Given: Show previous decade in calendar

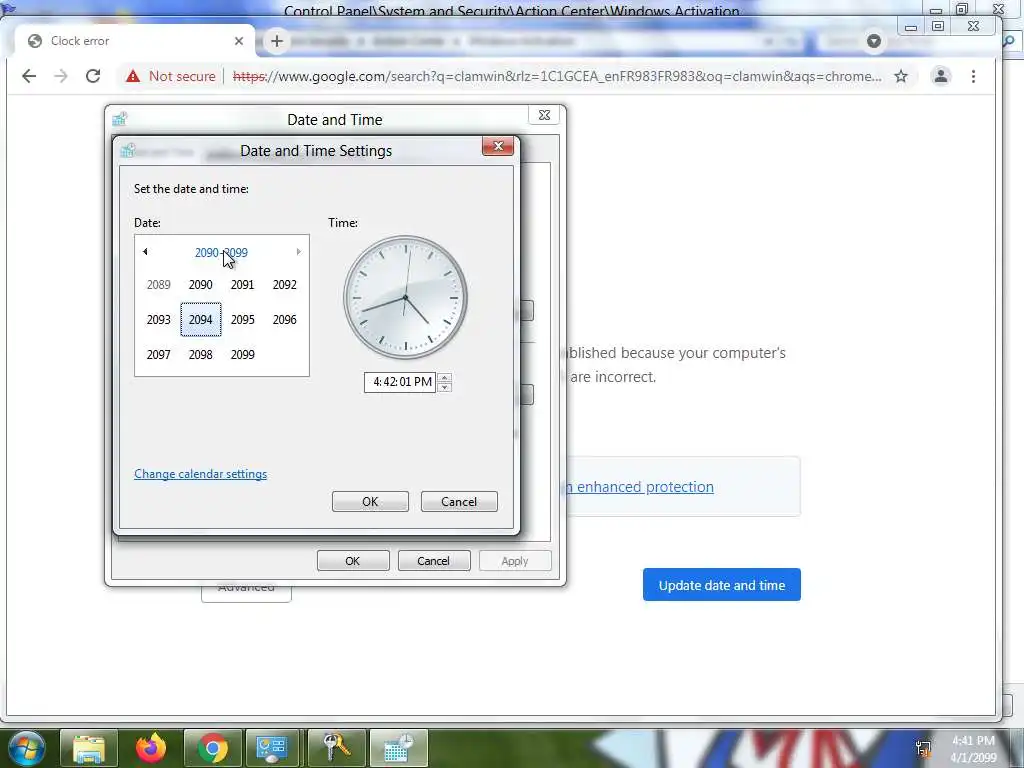Looking at the screenshot, I should coord(145,251).
